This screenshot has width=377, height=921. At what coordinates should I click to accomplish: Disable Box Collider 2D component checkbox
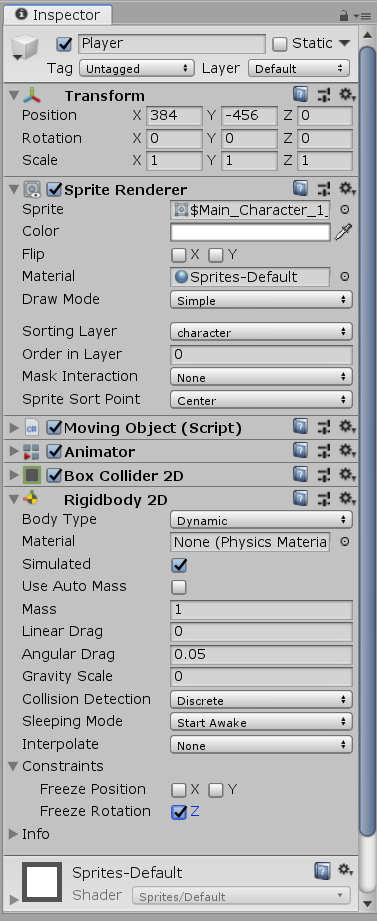(x=55, y=475)
